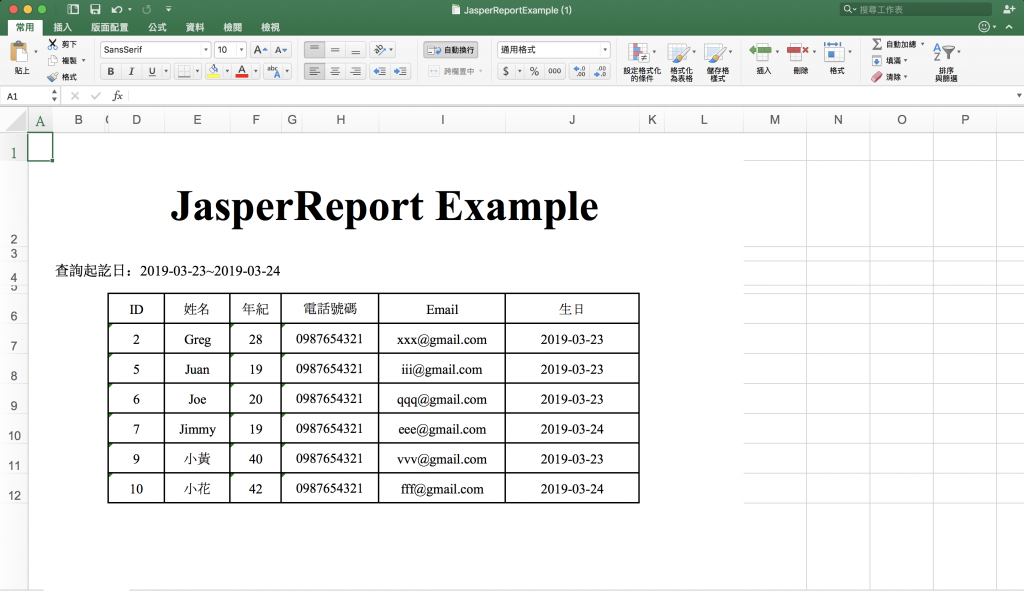Expand the underline style arrow
The height and width of the screenshot is (591, 1024).
point(166,71)
